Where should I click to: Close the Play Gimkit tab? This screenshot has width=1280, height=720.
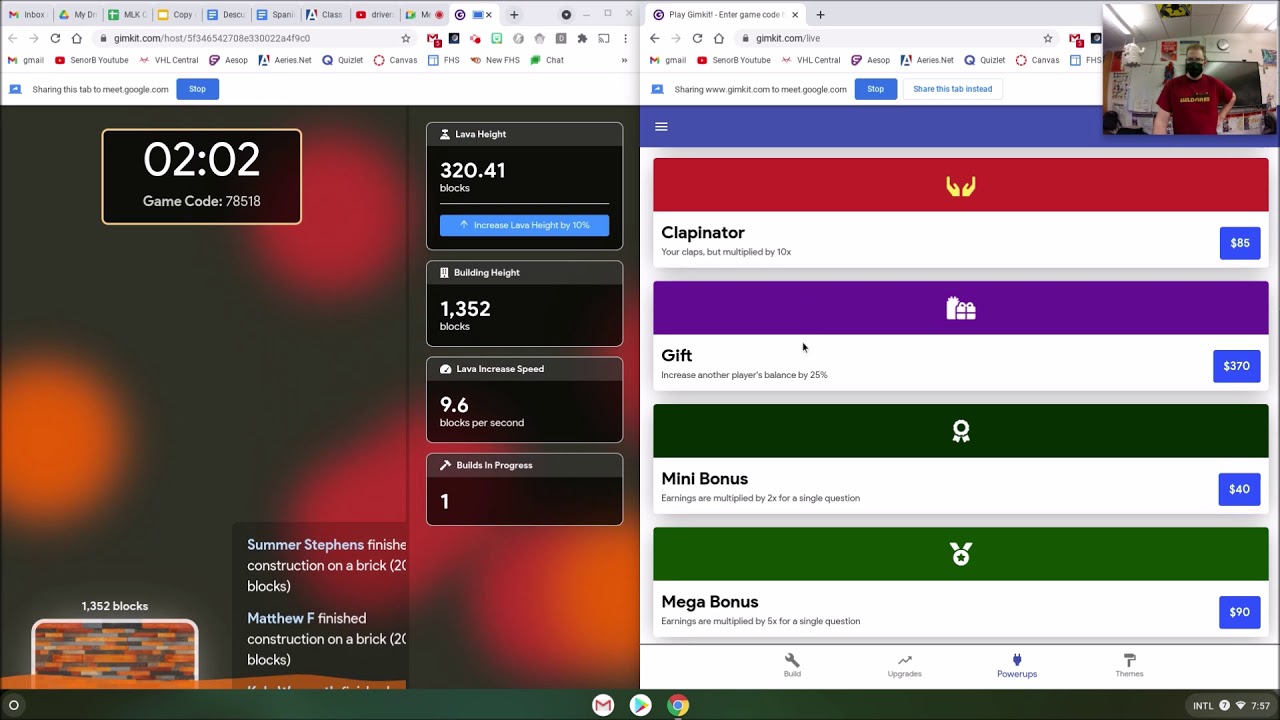pos(795,15)
